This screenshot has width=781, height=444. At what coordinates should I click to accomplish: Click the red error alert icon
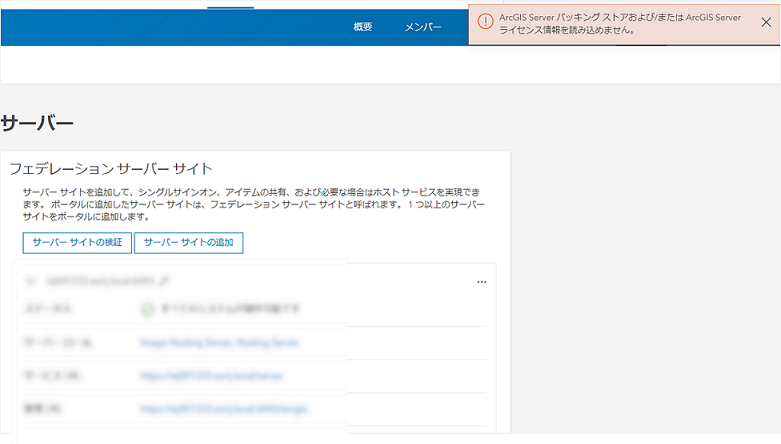click(485, 21)
